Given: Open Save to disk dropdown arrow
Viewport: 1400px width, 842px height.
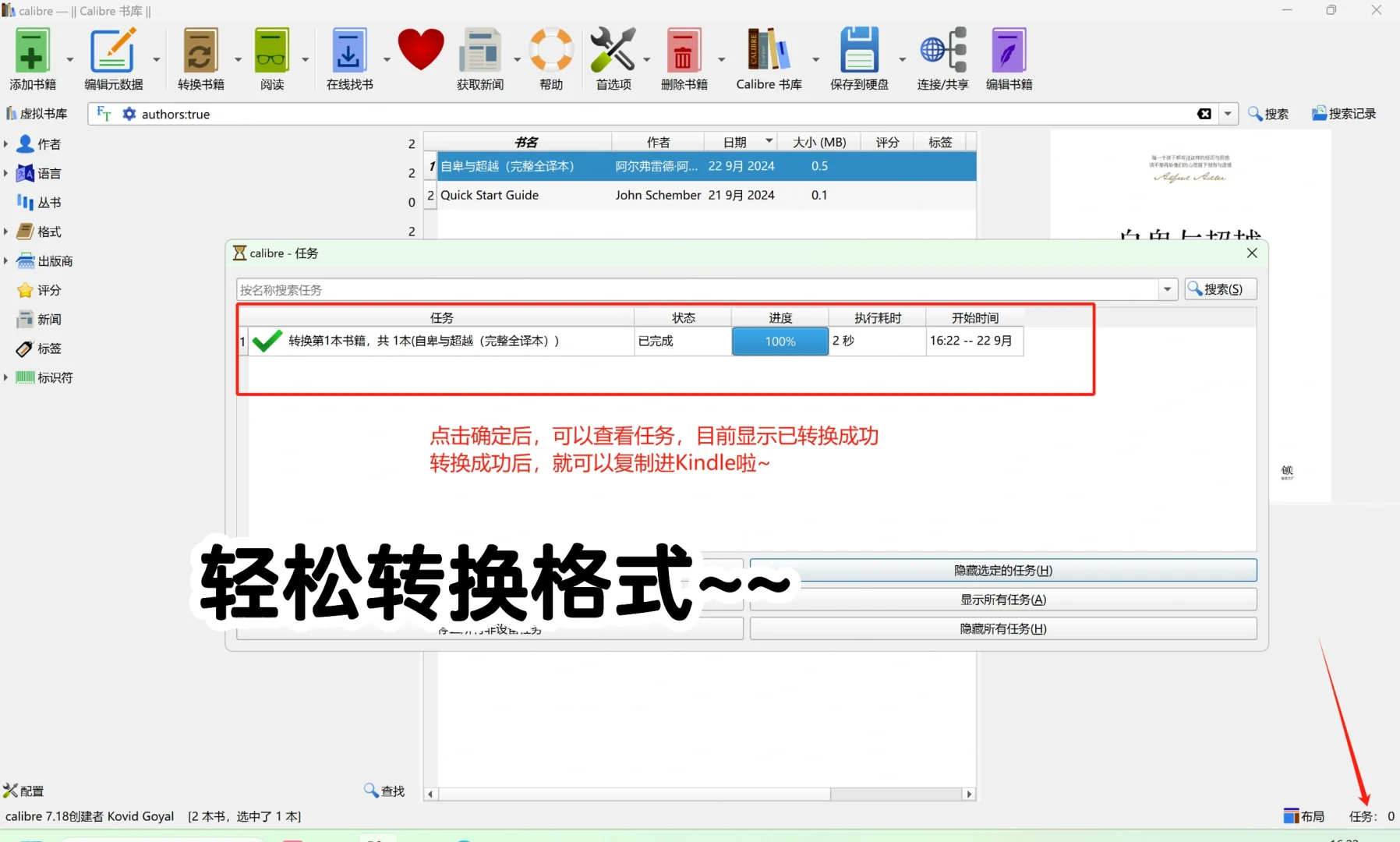Looking at the screenshot, I should pos(902,59).
